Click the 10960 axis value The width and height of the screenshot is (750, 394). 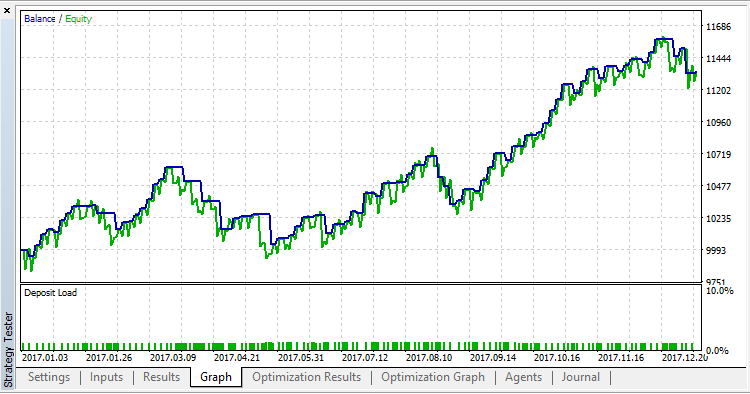pos(718,122)
